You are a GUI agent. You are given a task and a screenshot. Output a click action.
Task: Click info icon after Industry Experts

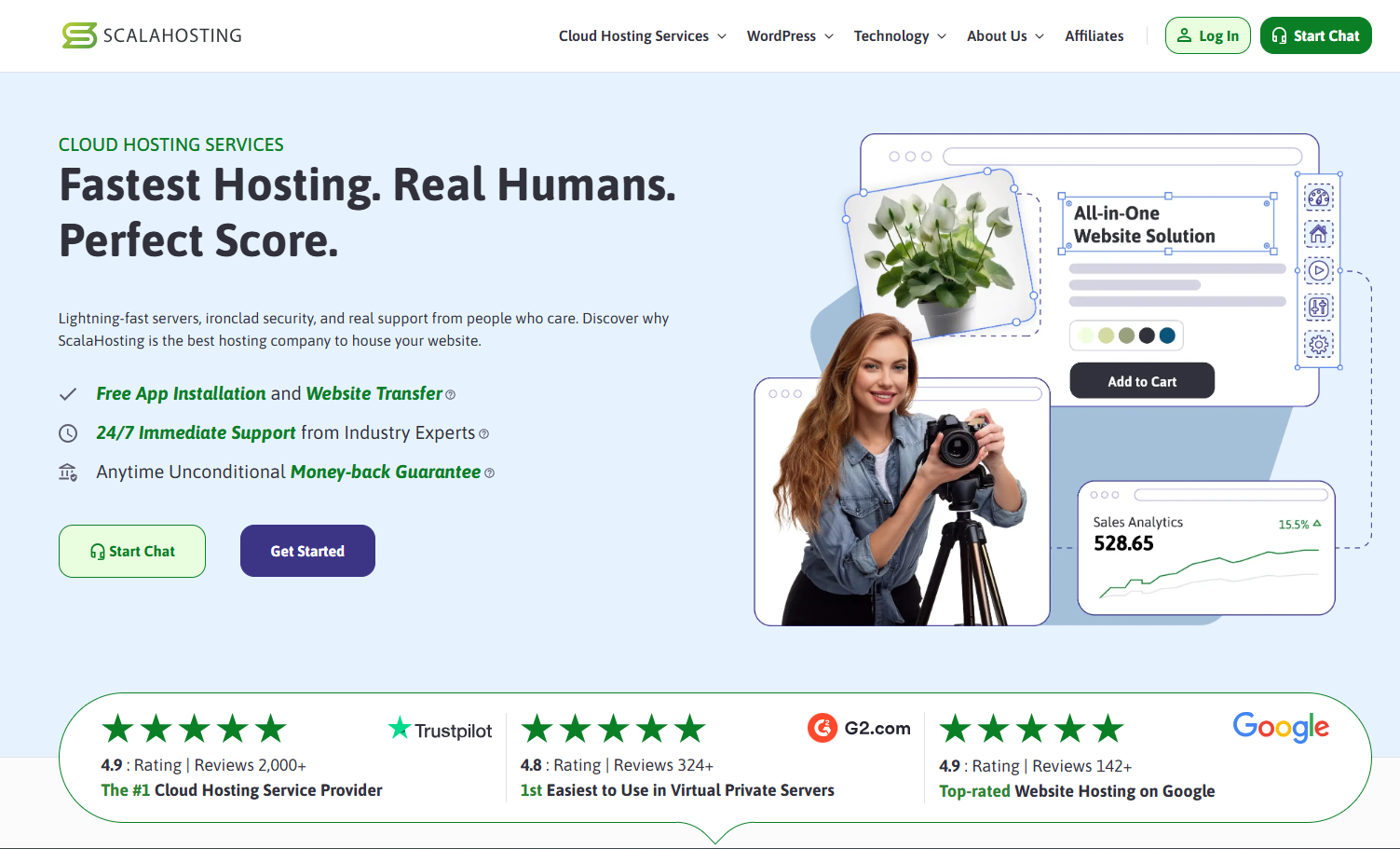point(483,434)
